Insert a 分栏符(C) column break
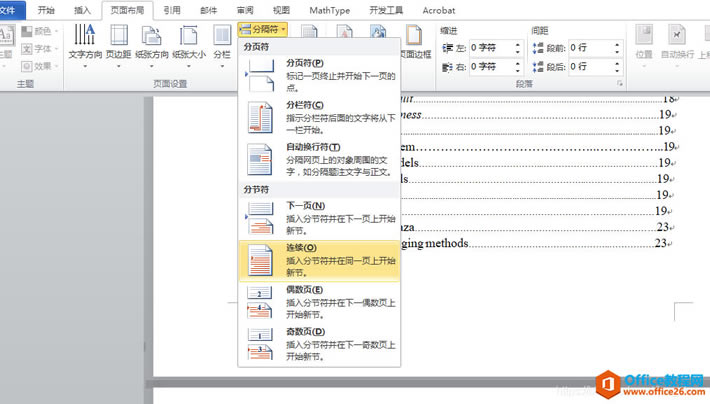 319,117
